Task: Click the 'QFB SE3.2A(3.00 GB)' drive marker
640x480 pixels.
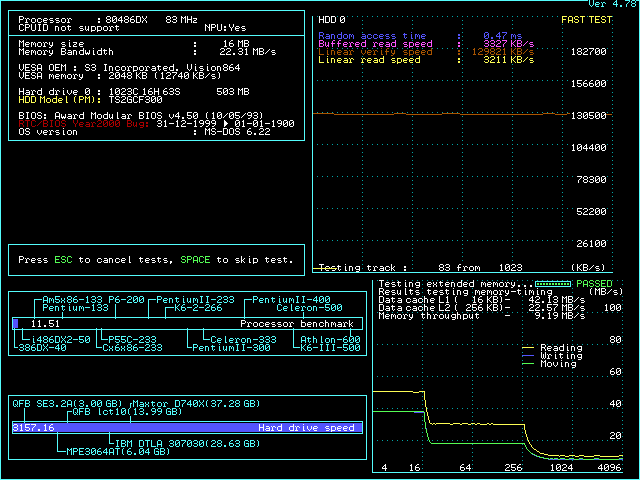Action: 67,404
